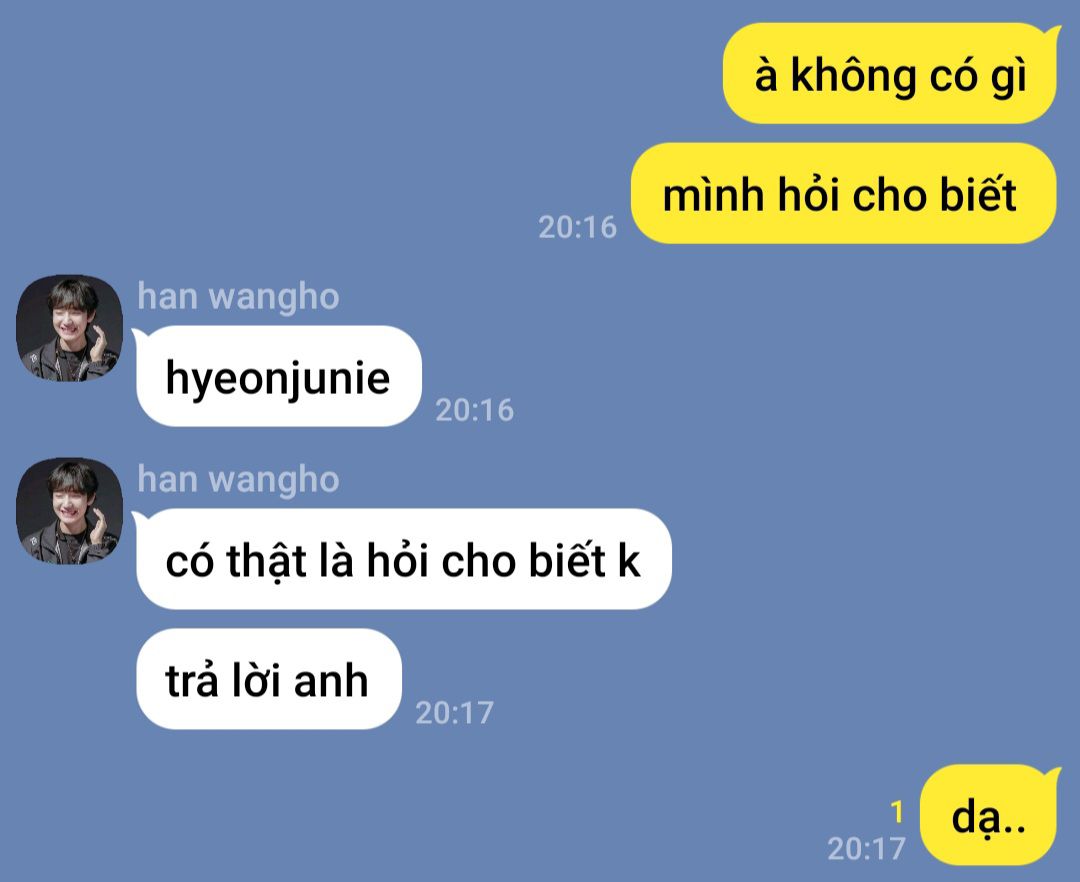Viewport: 1080px width, 882px height.
Task: Tap the 20:16 timestamp beside 'mình hỏi cho biết'
Action: pos(577,228)
